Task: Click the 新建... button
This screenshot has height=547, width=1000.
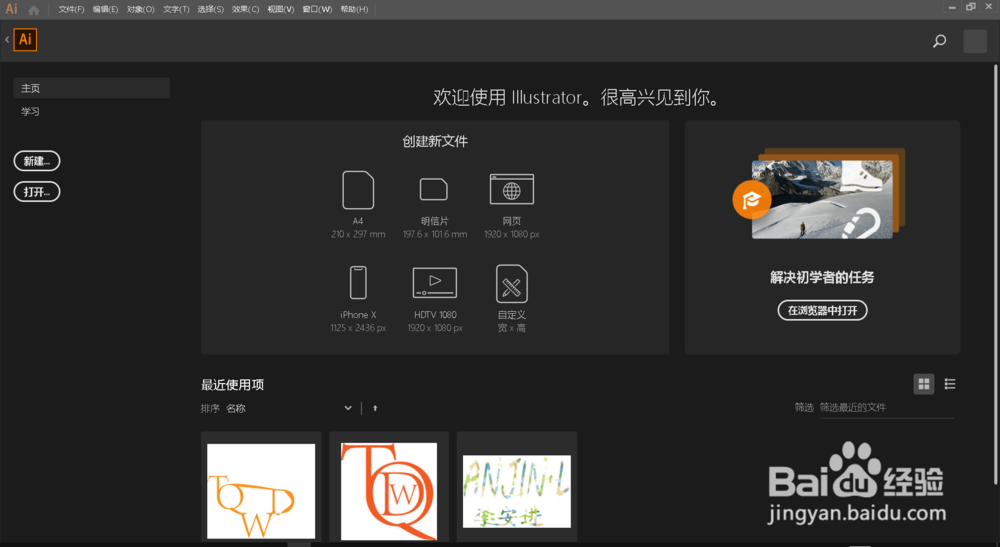Action: [x=37, y=161]
